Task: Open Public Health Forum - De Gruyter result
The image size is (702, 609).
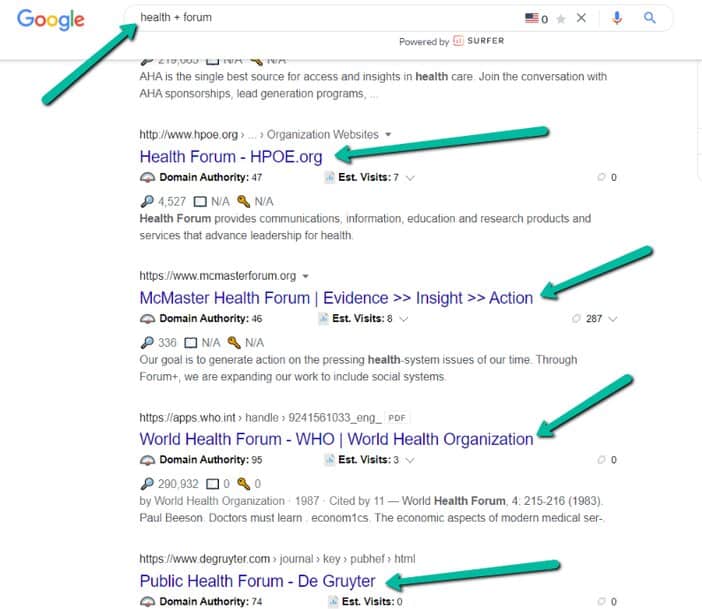Action: click(x=257, y=581)
